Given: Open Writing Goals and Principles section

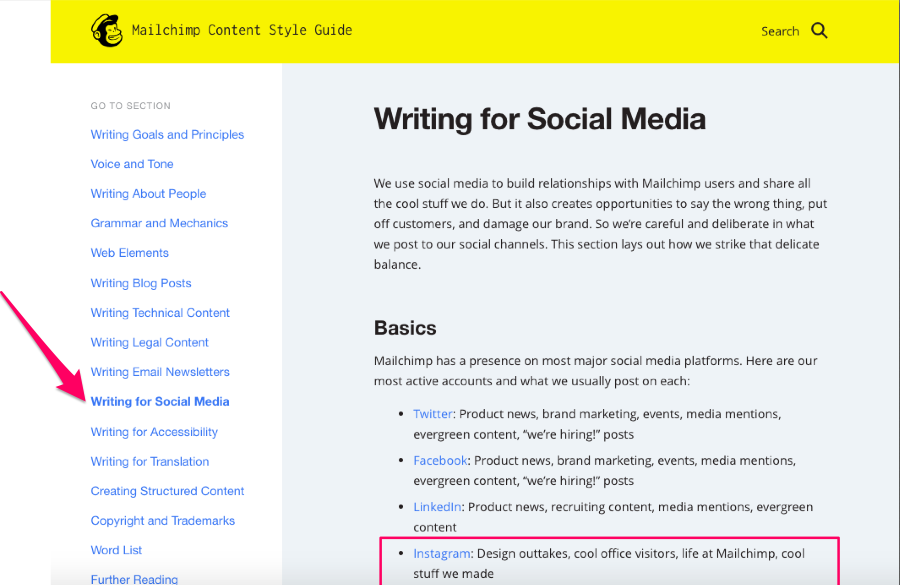Looking at the screenshot, I should click(x=167, y=134).
